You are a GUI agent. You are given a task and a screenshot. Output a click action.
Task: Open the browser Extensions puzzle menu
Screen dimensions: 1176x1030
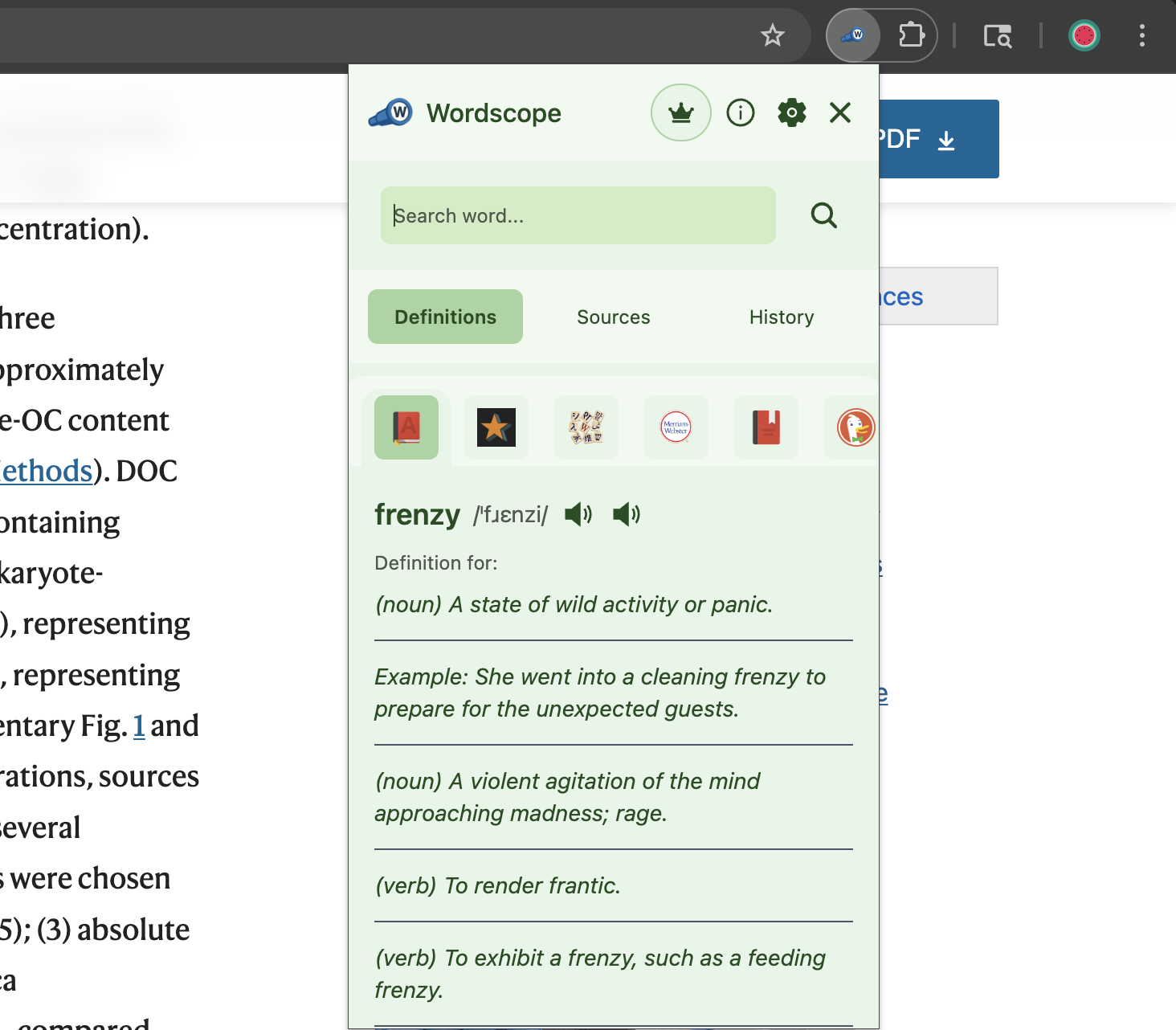pyautogui.click(x=911, y=35)
